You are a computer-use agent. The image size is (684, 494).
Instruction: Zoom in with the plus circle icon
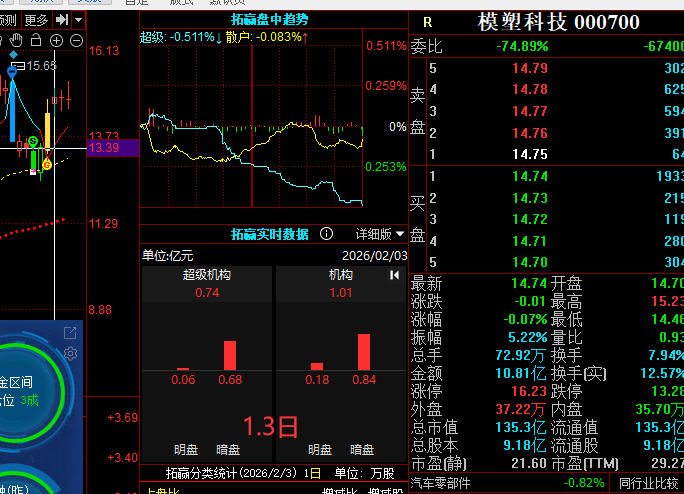coord(56,41)
